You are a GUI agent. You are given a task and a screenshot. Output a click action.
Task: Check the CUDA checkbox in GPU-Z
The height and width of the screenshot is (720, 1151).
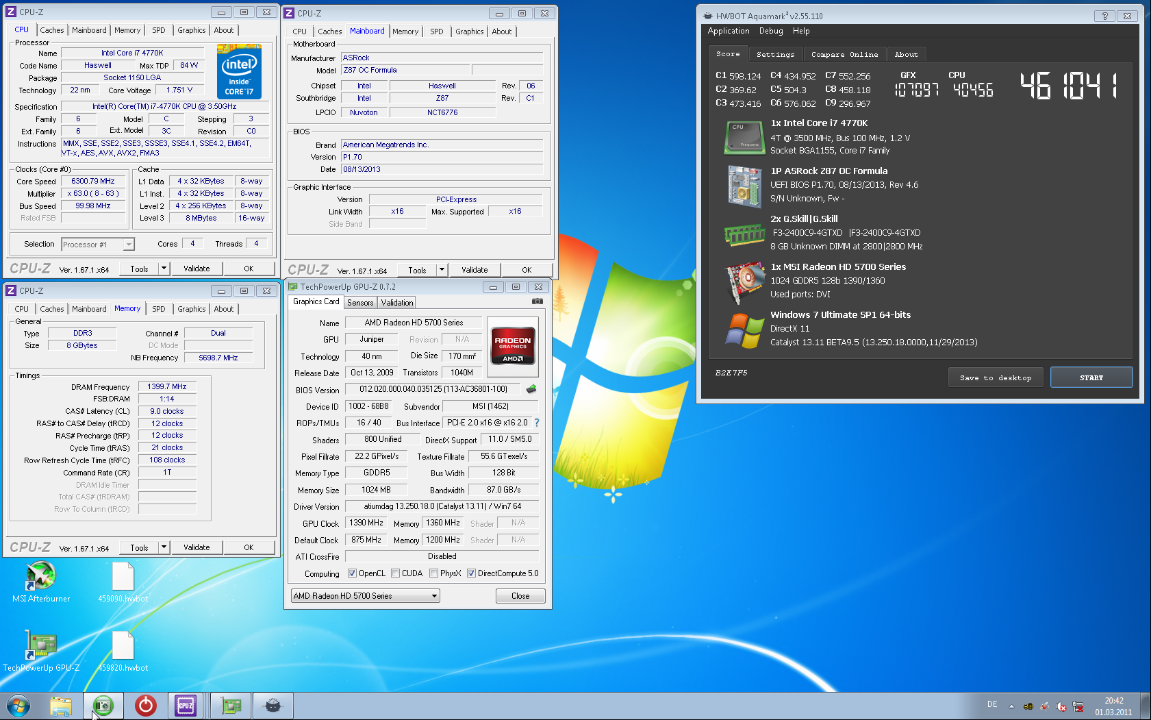pos(396,573)
